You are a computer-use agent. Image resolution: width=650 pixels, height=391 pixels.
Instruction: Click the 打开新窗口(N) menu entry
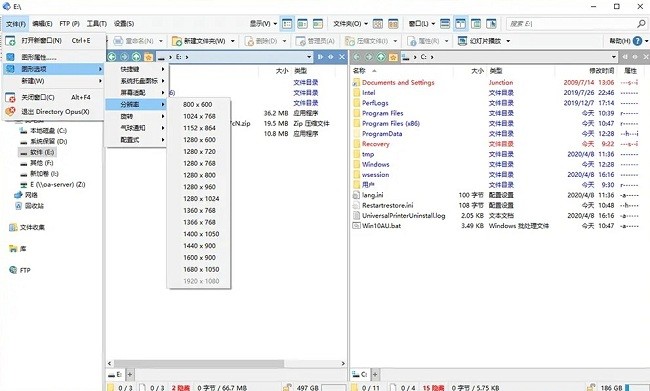53,41
